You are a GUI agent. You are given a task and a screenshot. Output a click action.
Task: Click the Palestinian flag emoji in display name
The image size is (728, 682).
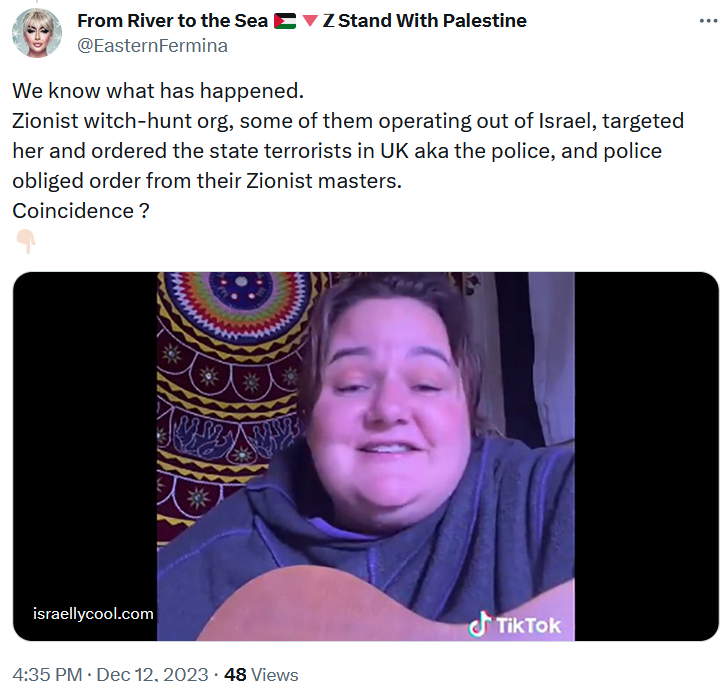point(285,21)
